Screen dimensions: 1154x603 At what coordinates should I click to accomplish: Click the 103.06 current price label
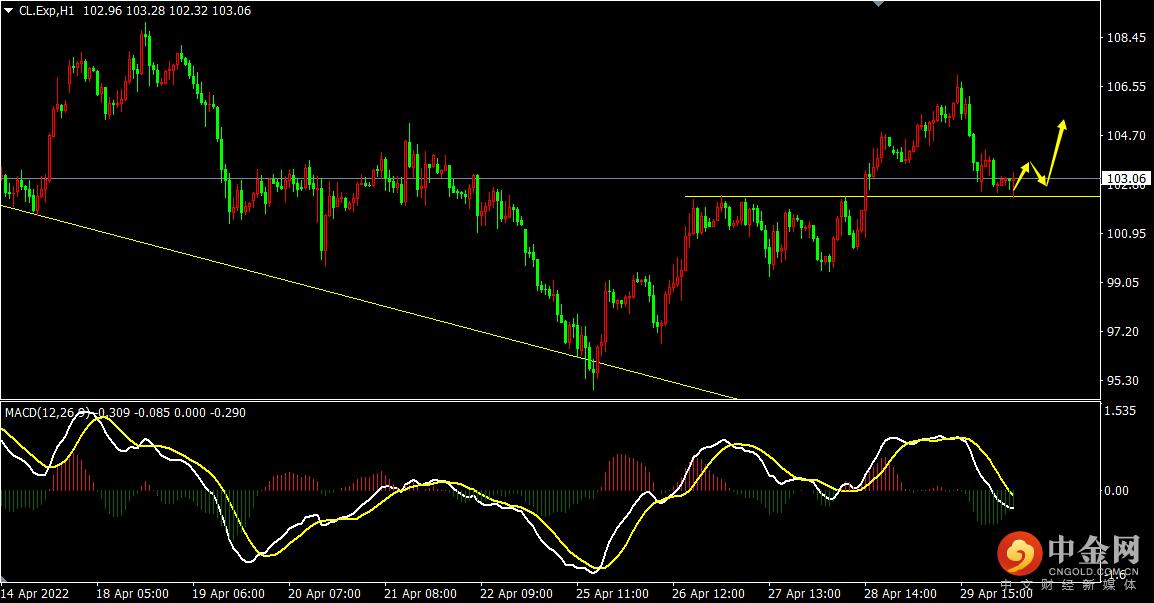click(1126, 178)
